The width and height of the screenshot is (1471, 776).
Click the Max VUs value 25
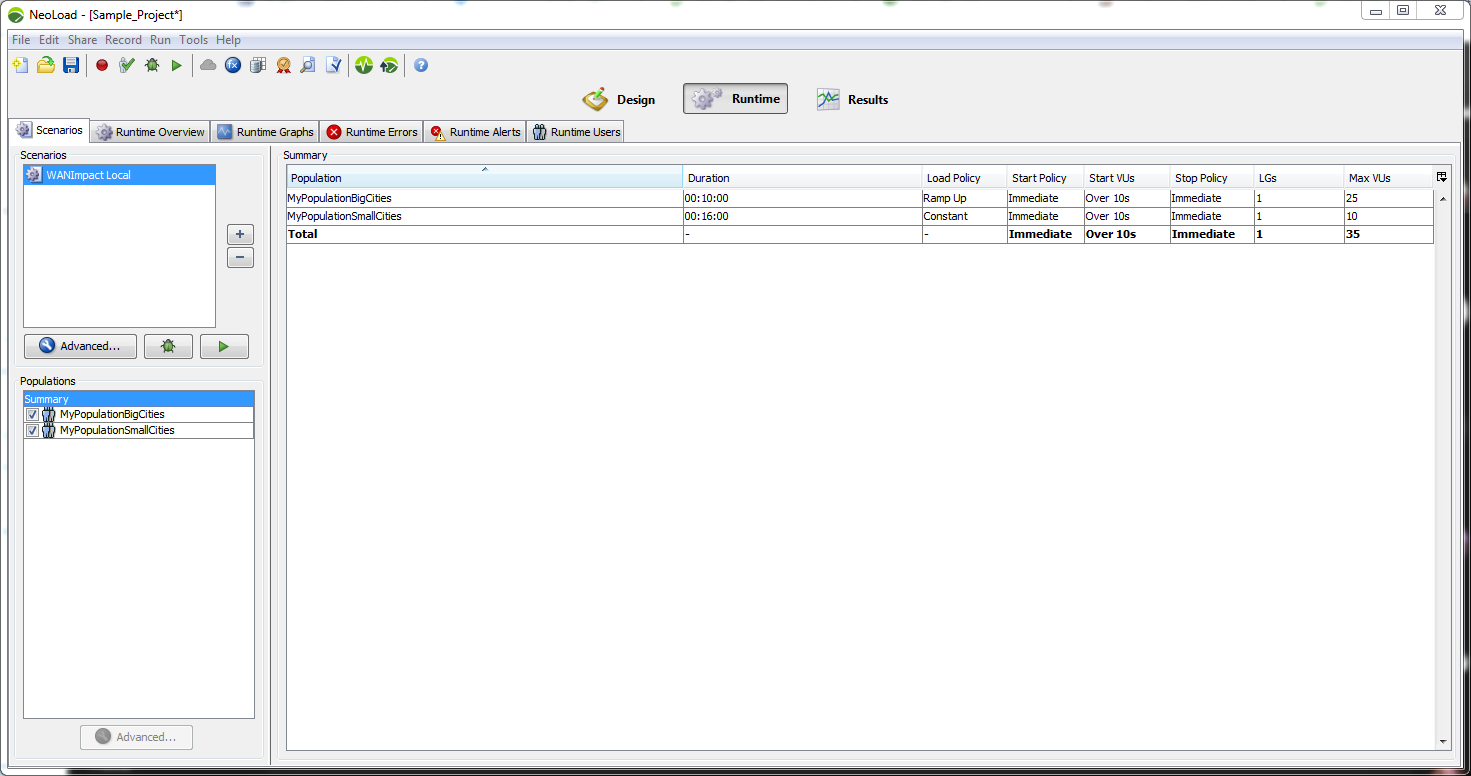click(x=1389, y=198)
